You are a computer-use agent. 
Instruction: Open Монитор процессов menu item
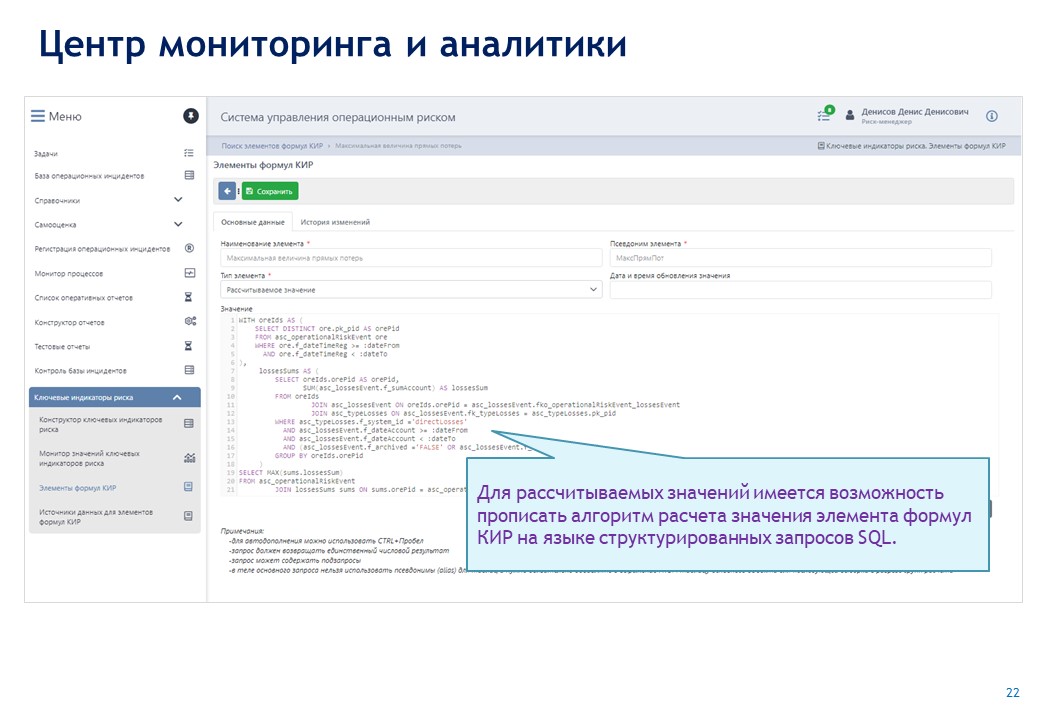coord(68,274)
